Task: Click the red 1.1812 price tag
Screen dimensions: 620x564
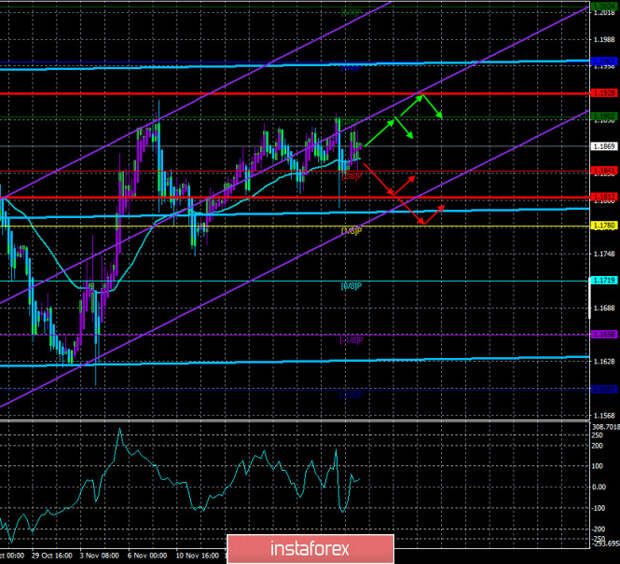Action: (x=604, y=197)
